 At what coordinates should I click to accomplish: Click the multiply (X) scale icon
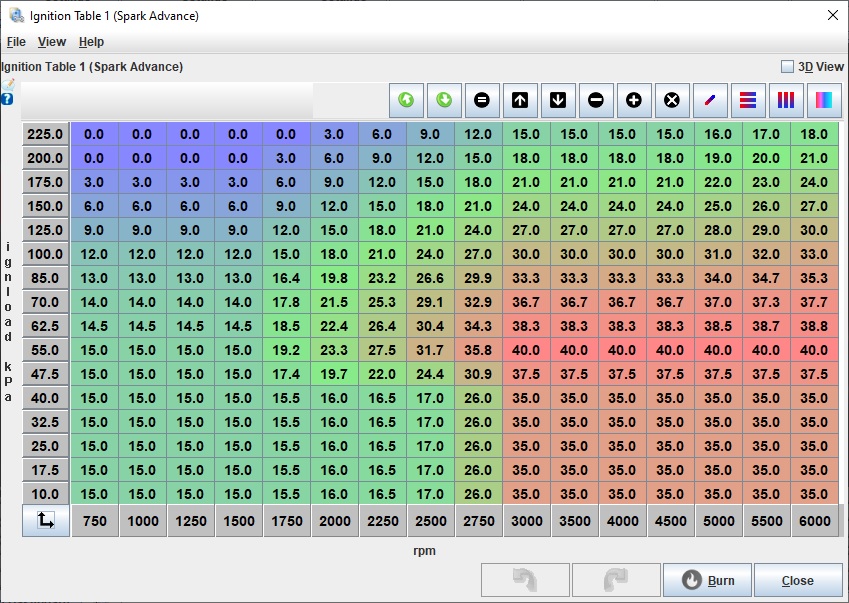(x=672, y=100)
